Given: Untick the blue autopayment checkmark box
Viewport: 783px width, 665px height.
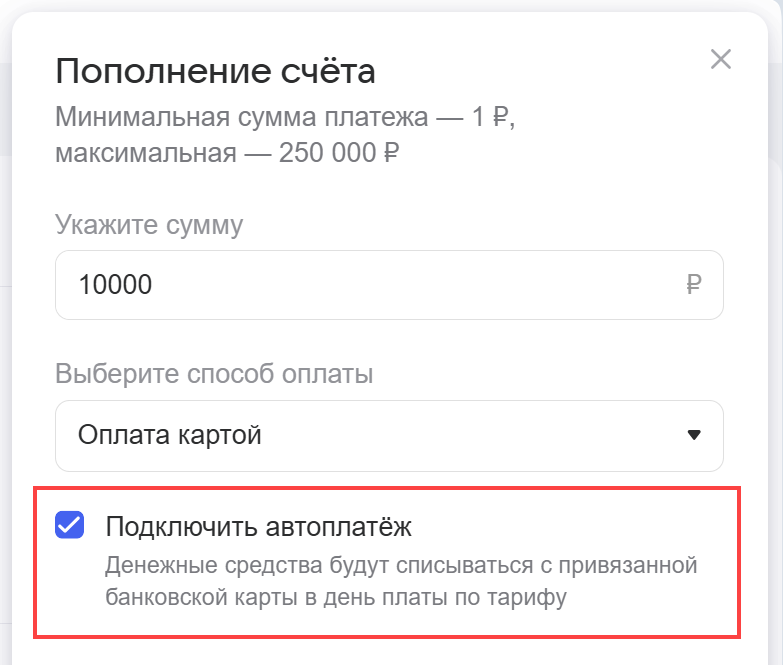Looking at the screenshot, I should coord(69,525).
